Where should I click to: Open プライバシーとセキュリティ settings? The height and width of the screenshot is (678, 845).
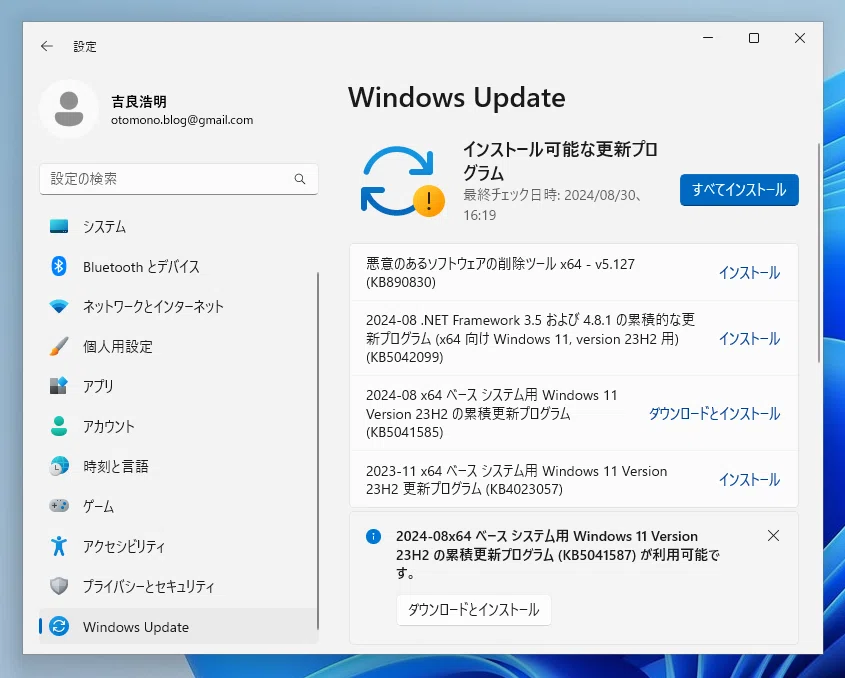[x=178, y=586]
